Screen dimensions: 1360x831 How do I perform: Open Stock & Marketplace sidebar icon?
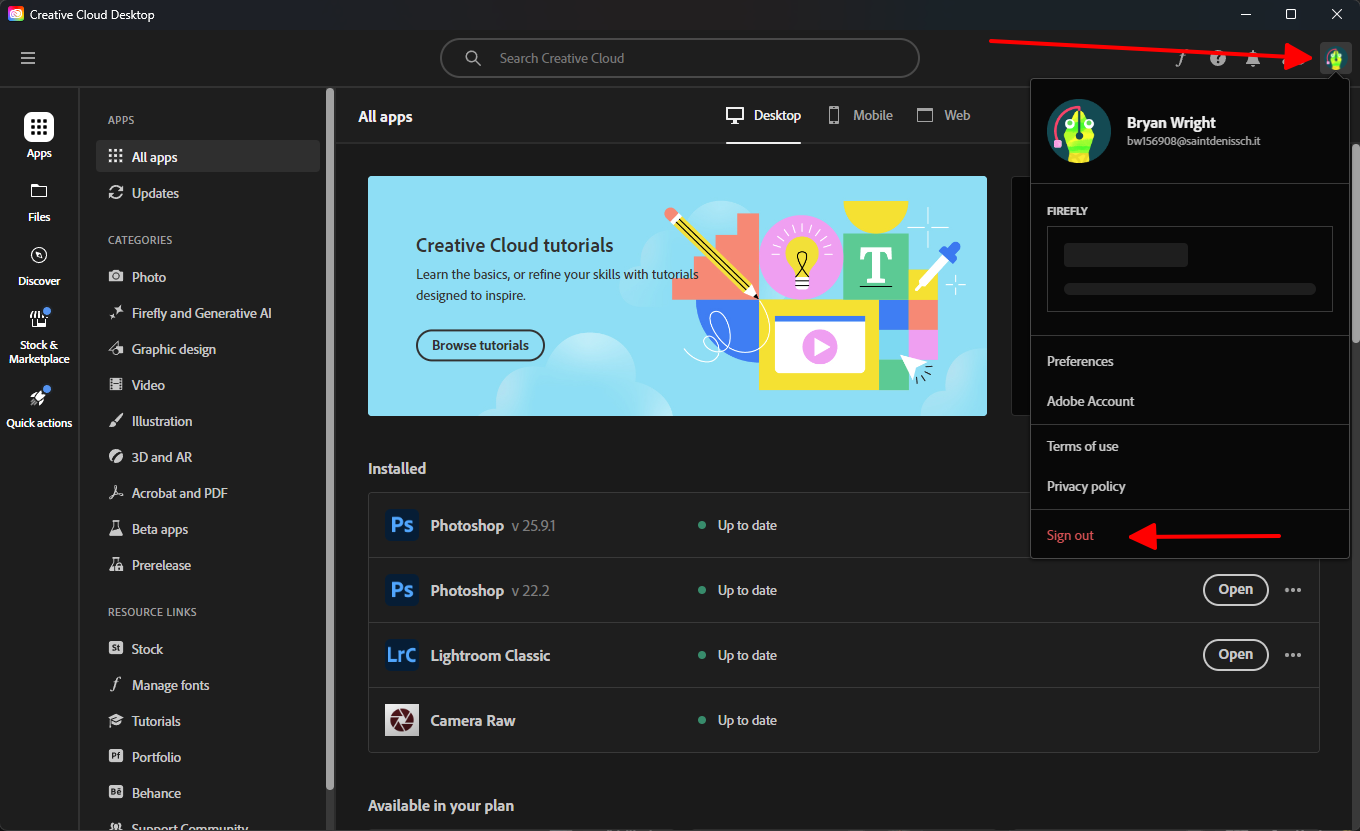coord(39,320)
